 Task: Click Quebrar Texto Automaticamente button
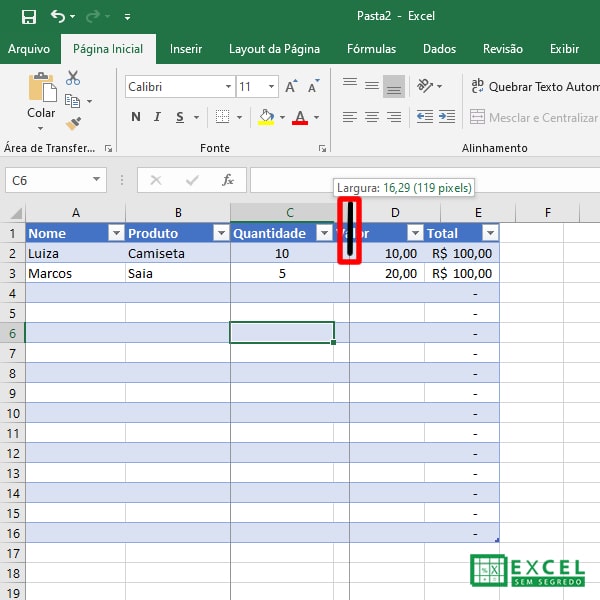pos(535,87)
